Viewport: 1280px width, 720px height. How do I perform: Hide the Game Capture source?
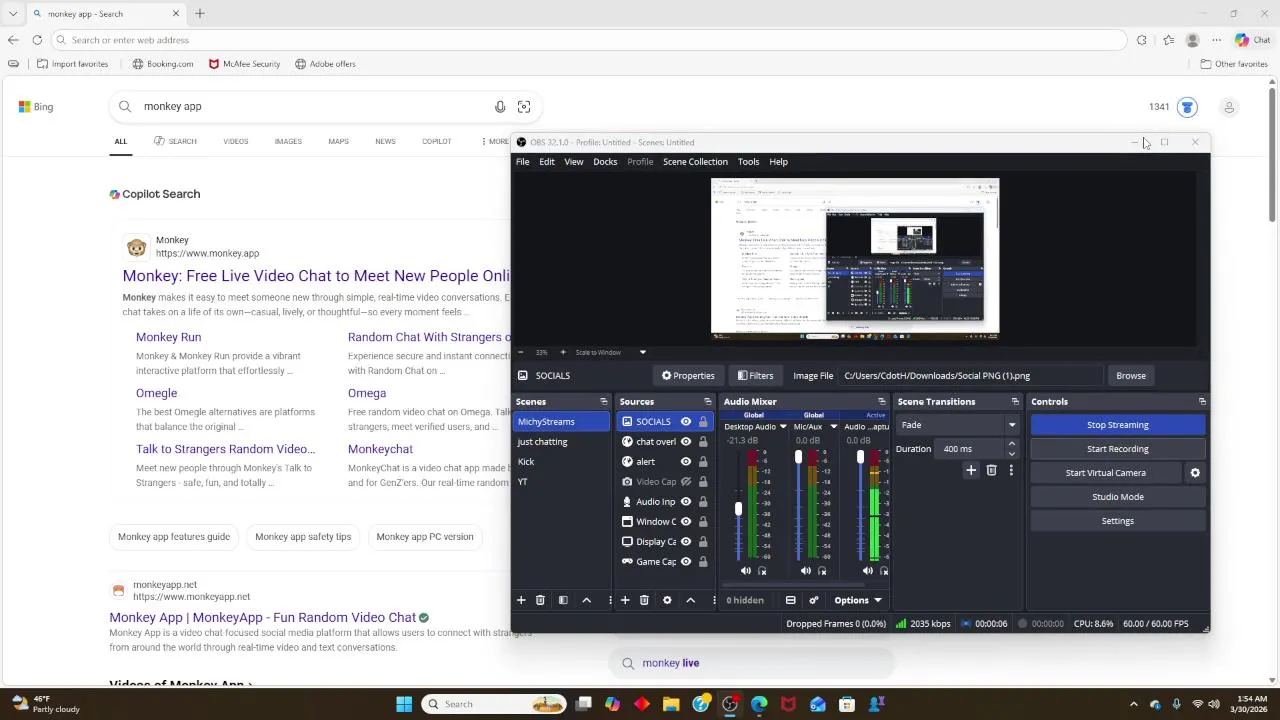686,562
